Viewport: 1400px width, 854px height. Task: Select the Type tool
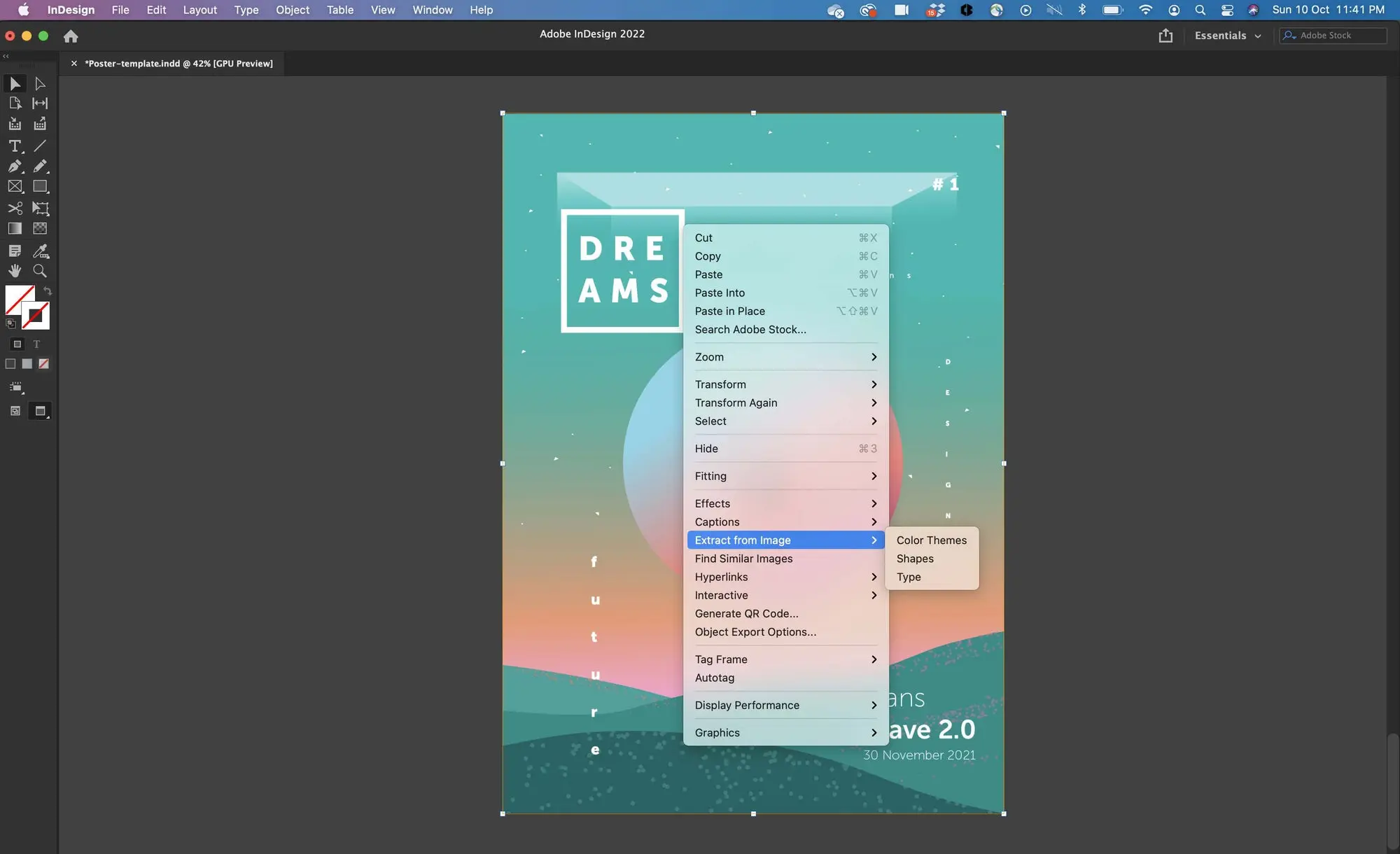15,146
